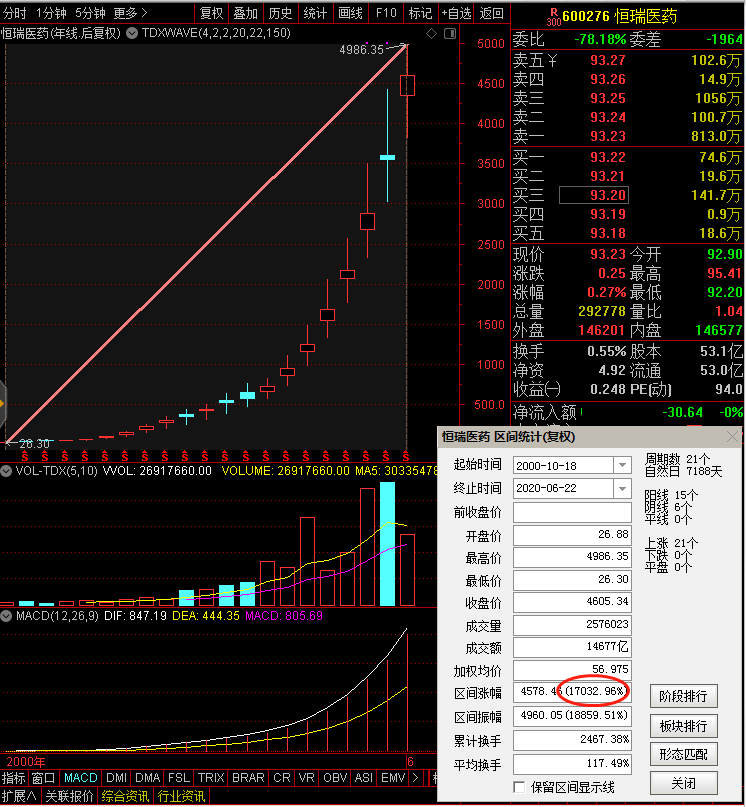746x807 pixels.
Task: Select the OBV indicator tab
Action: [x=335, y=778]
